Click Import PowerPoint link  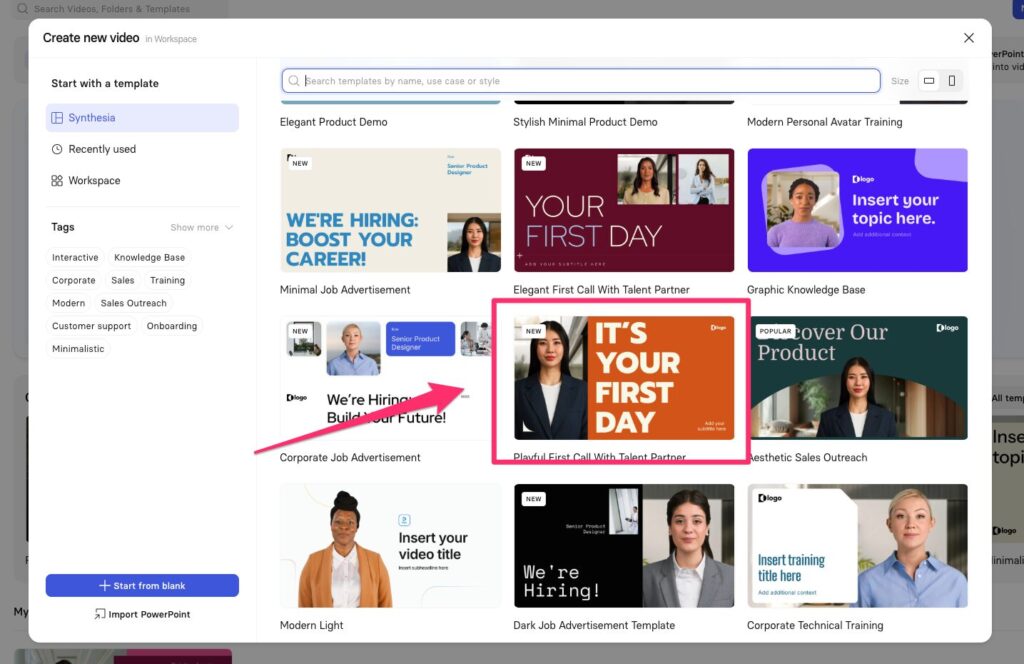pyautogui.click(x=142, y=614)
